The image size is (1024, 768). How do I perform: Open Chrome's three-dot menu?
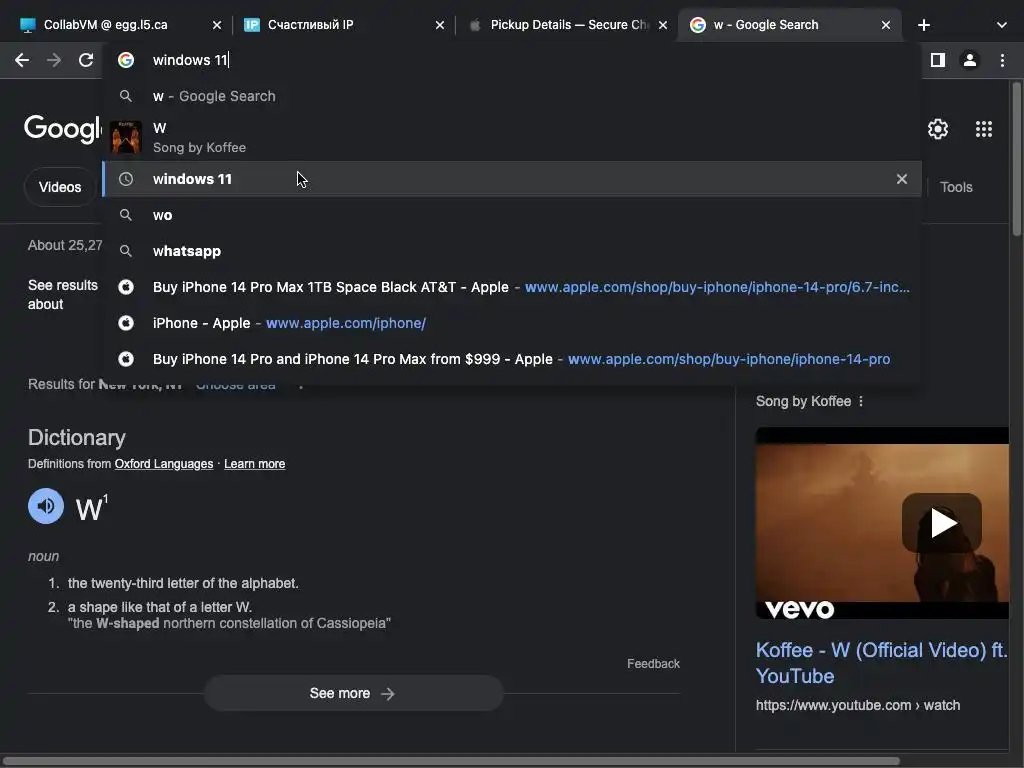(1002, 60)
